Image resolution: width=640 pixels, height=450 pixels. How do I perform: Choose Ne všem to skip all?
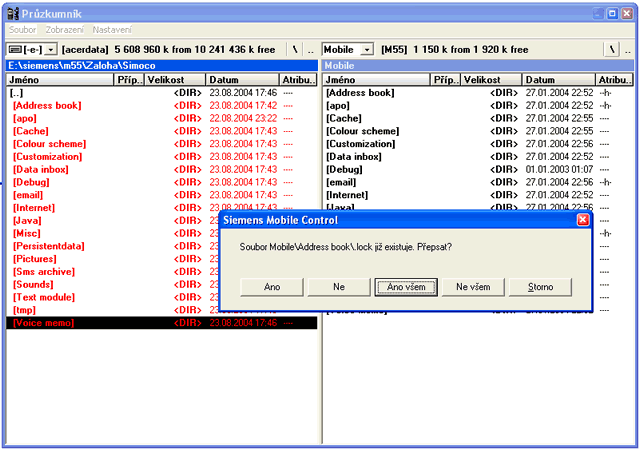tap(473, 287)
